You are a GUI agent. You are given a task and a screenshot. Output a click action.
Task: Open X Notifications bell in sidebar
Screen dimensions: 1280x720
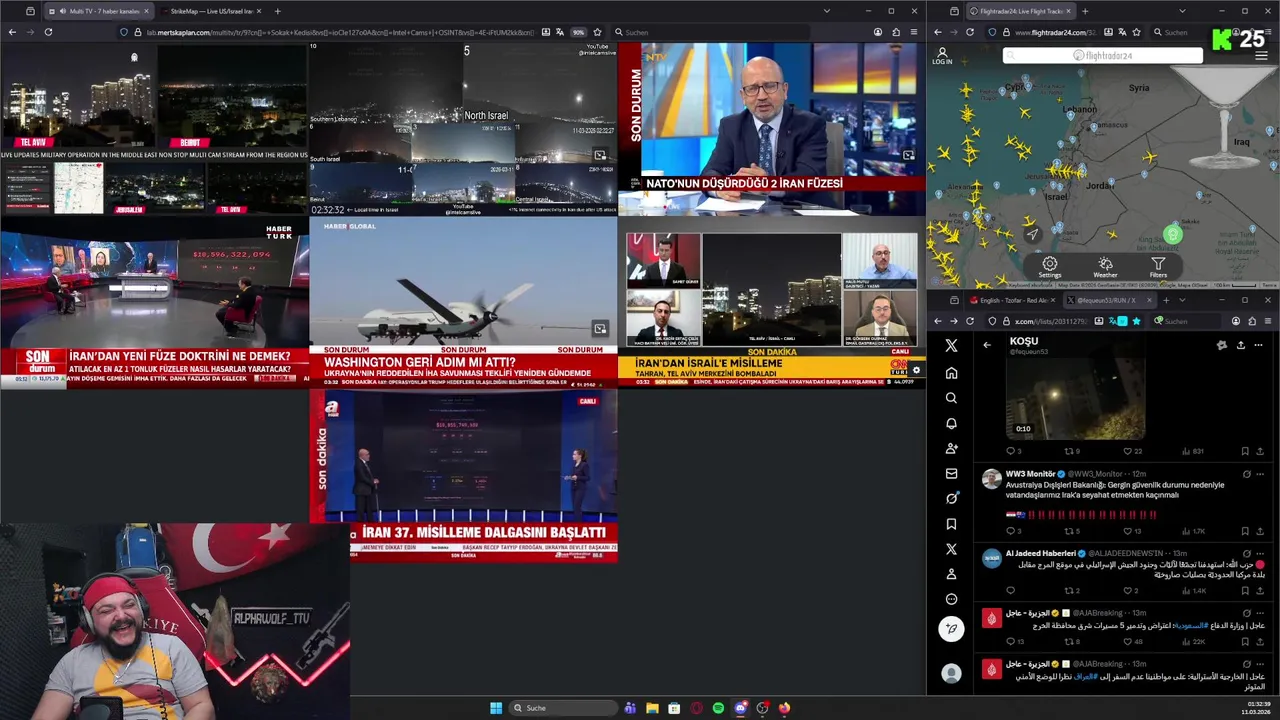coord(951,423)
